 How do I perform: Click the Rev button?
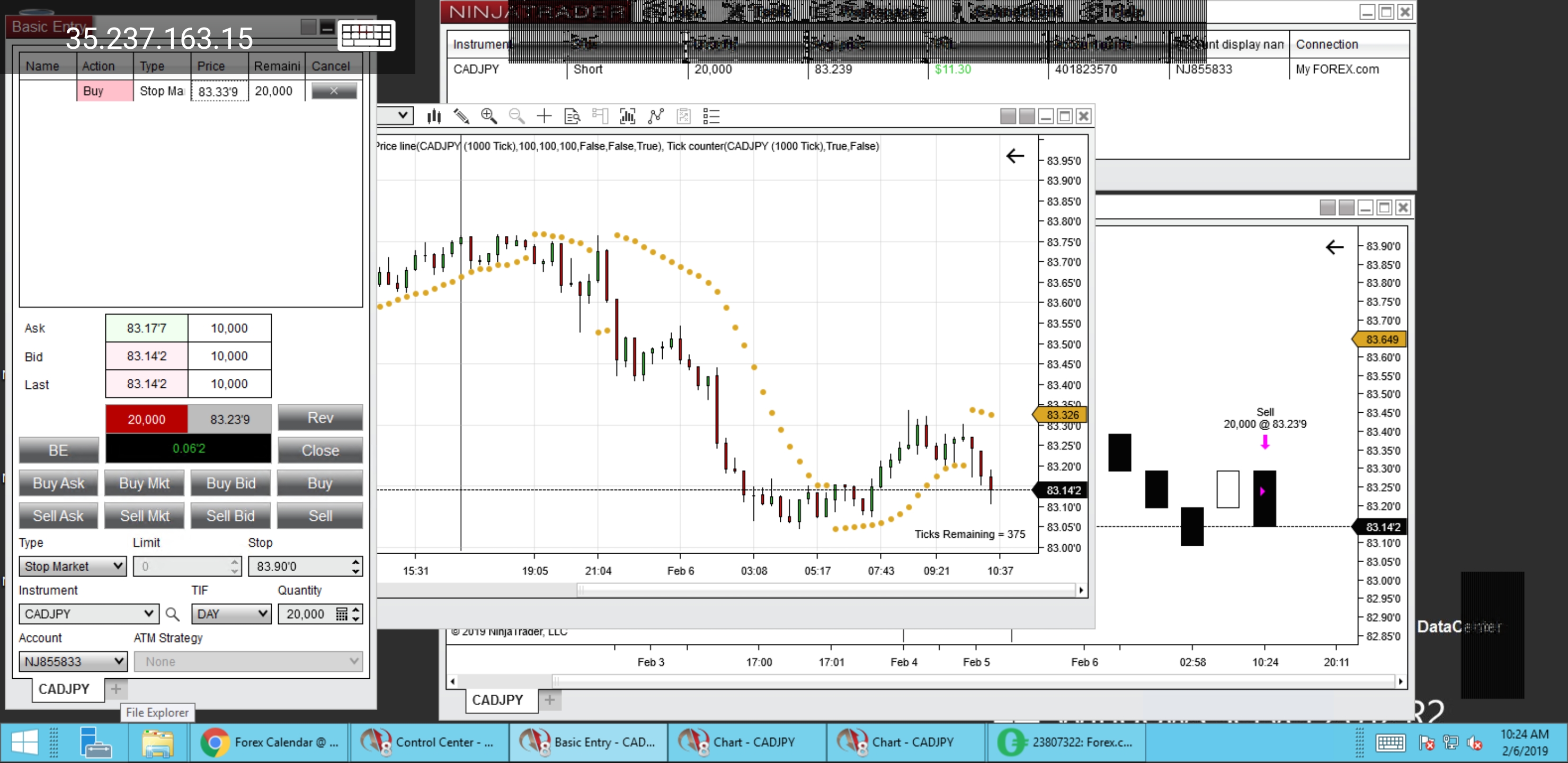320,418
